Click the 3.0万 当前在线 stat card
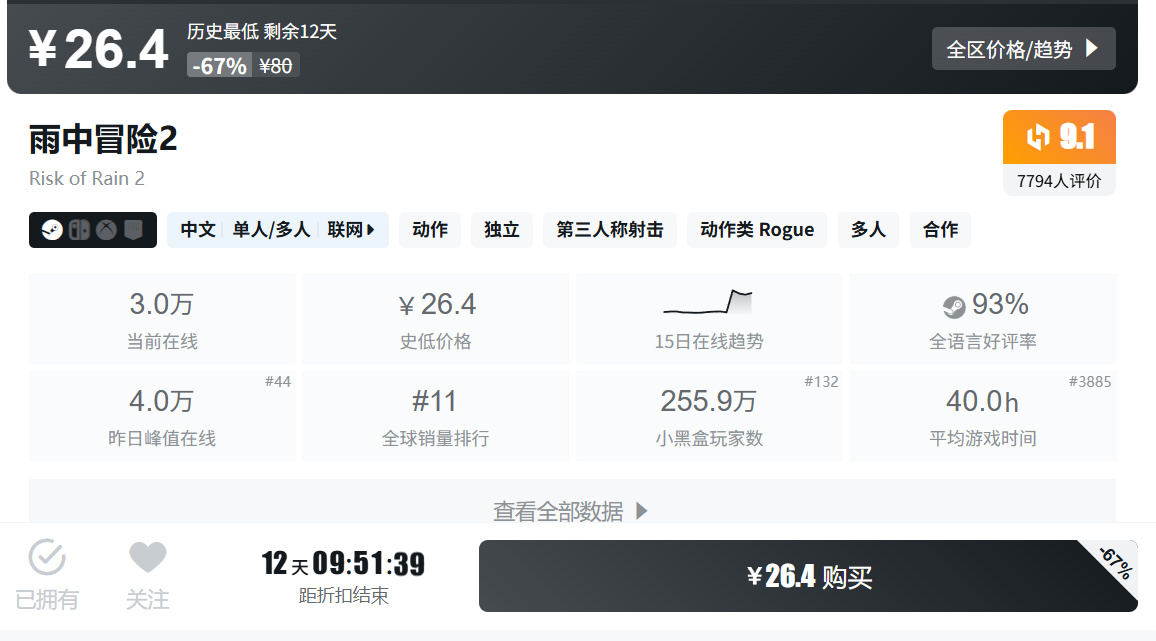This screenshot has width=1156, height=641. [x=162, y=319]
